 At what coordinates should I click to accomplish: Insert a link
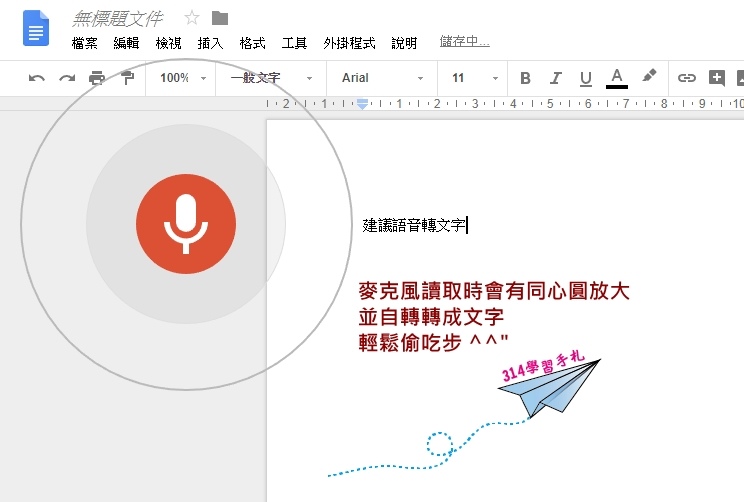tap(686, 78)
